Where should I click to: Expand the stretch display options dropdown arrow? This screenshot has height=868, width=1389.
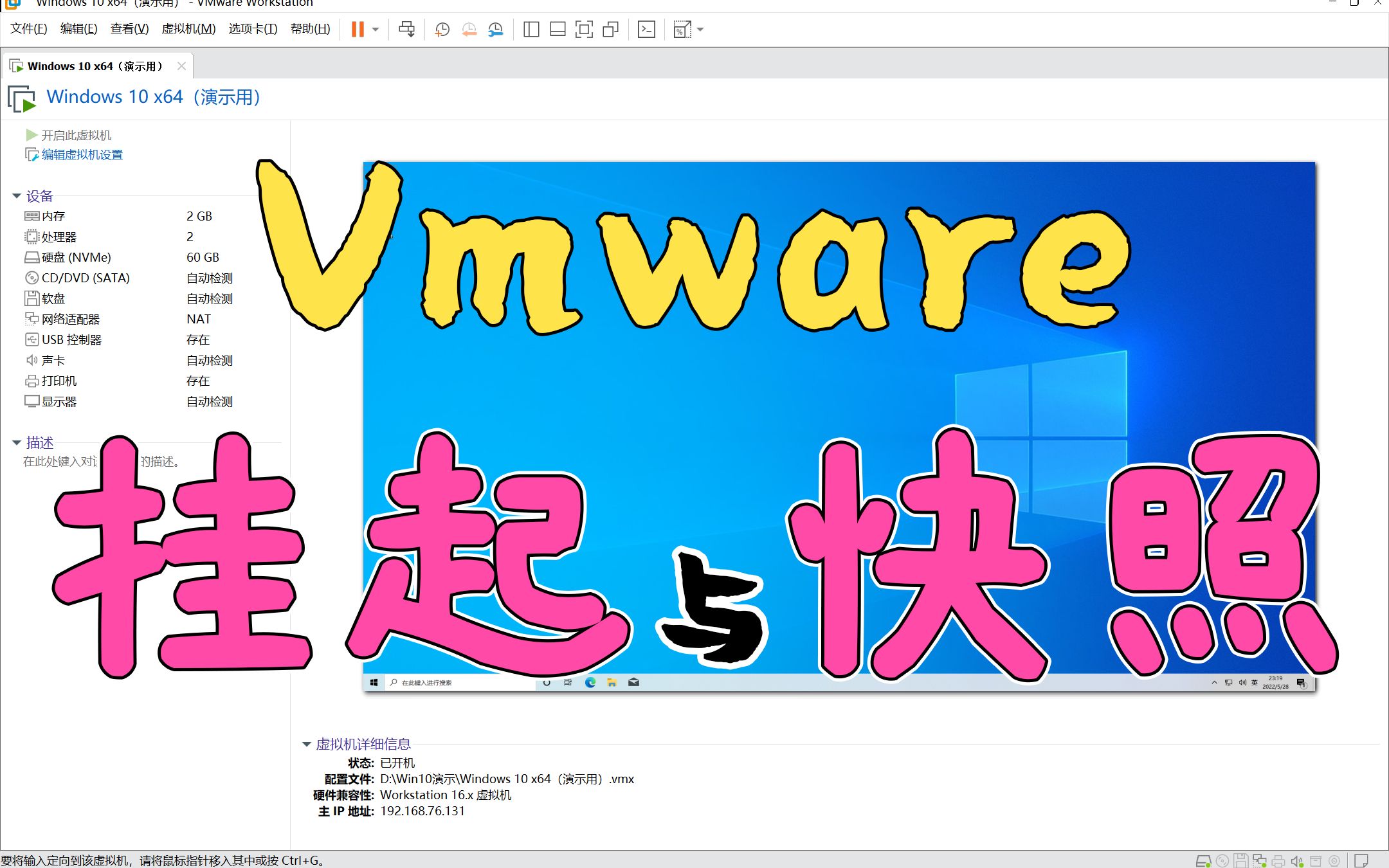(x=700, y=30)
